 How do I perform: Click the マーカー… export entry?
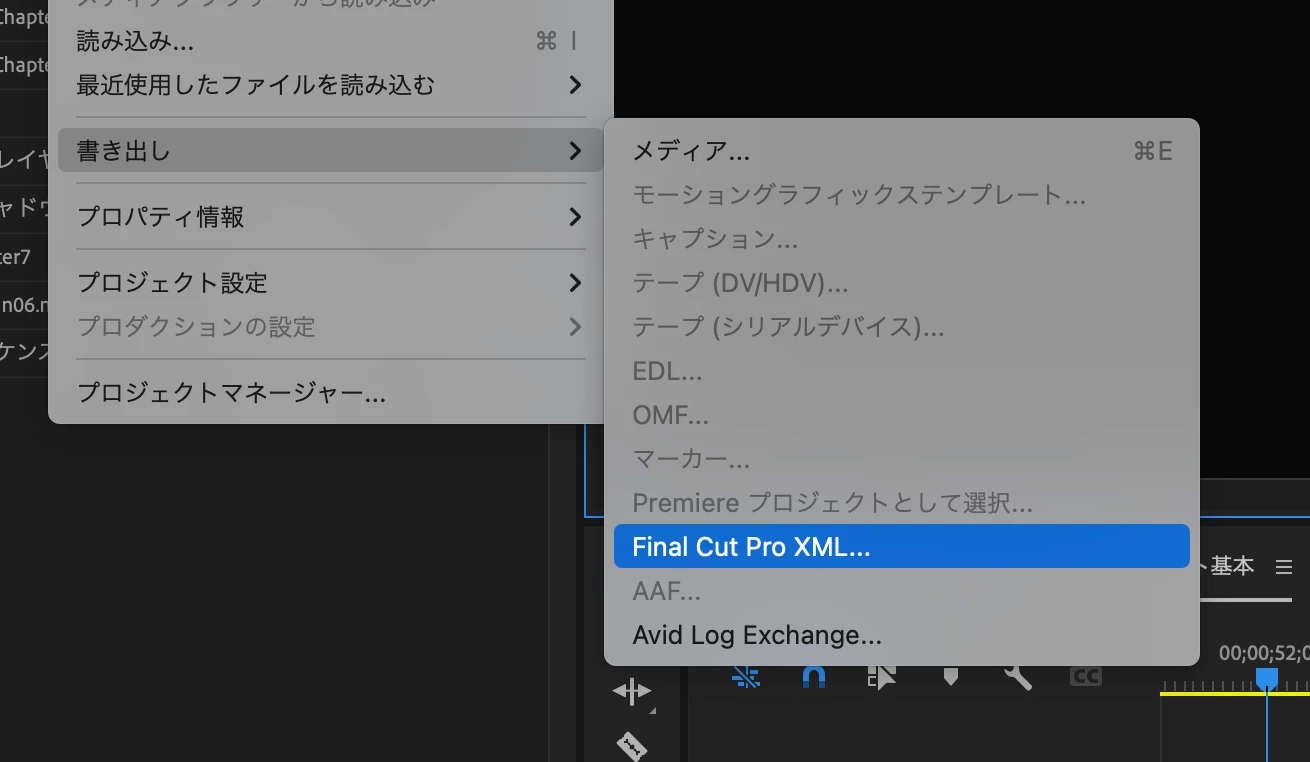click(901, 459)
